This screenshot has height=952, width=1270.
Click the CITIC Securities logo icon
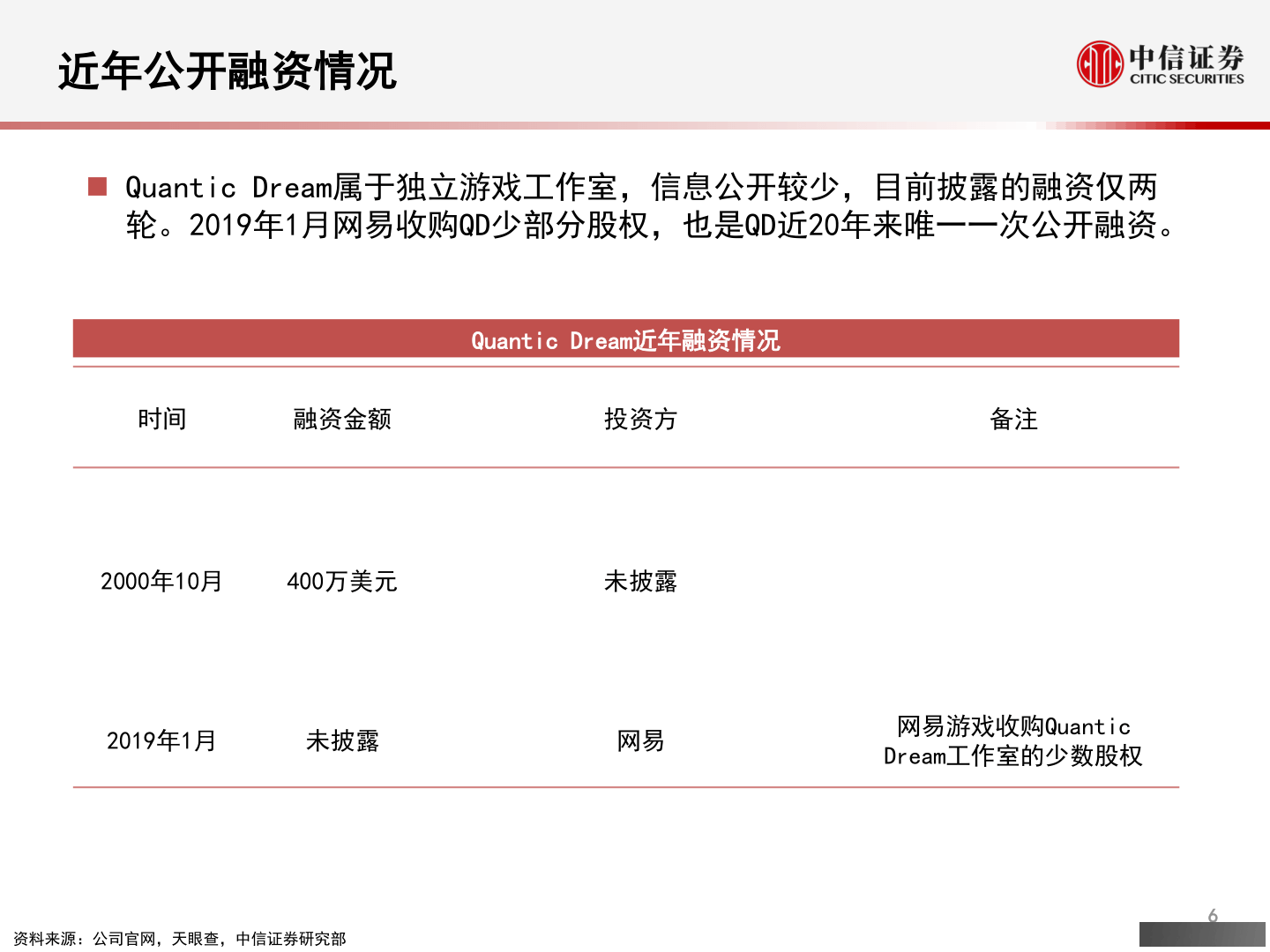point(1100,63)
